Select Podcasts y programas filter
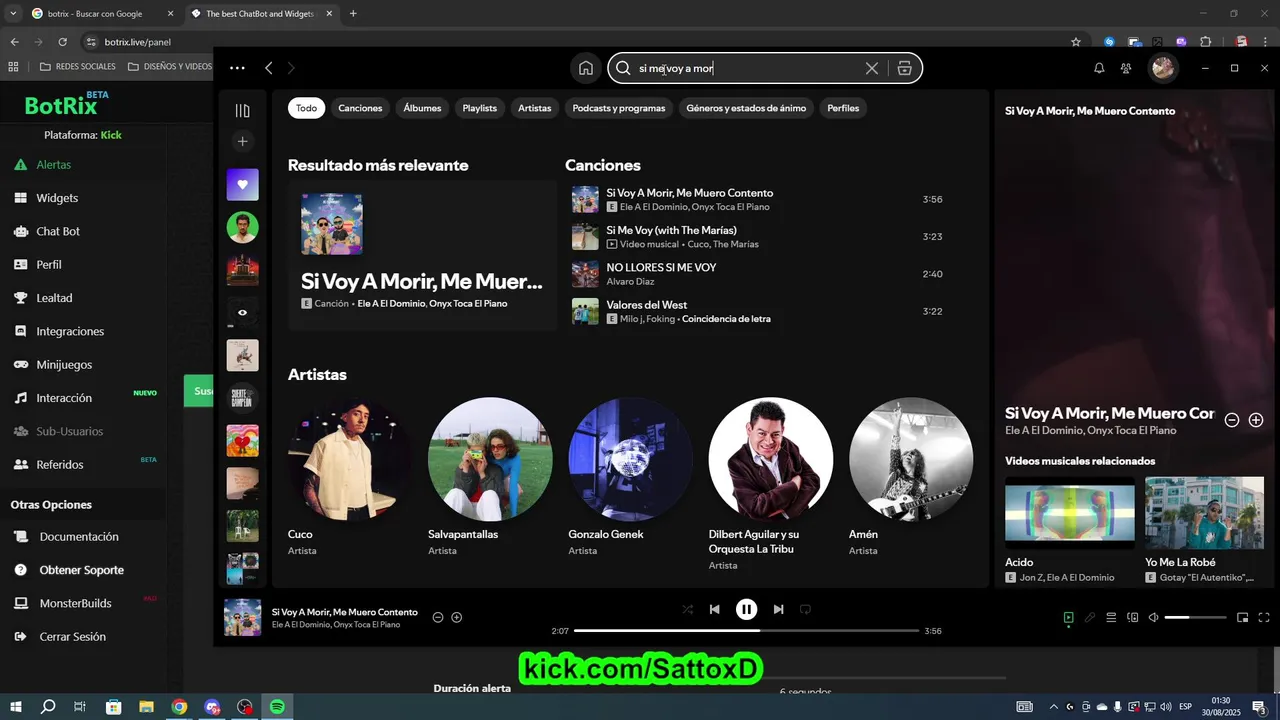This screenshot has height=720, width=1280. coord(618,108)
